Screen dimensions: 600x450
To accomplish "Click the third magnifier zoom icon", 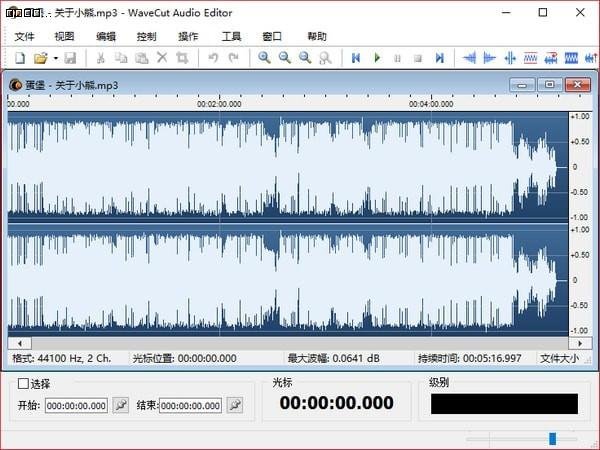I will pyautogui.click(x=305, y=58).
